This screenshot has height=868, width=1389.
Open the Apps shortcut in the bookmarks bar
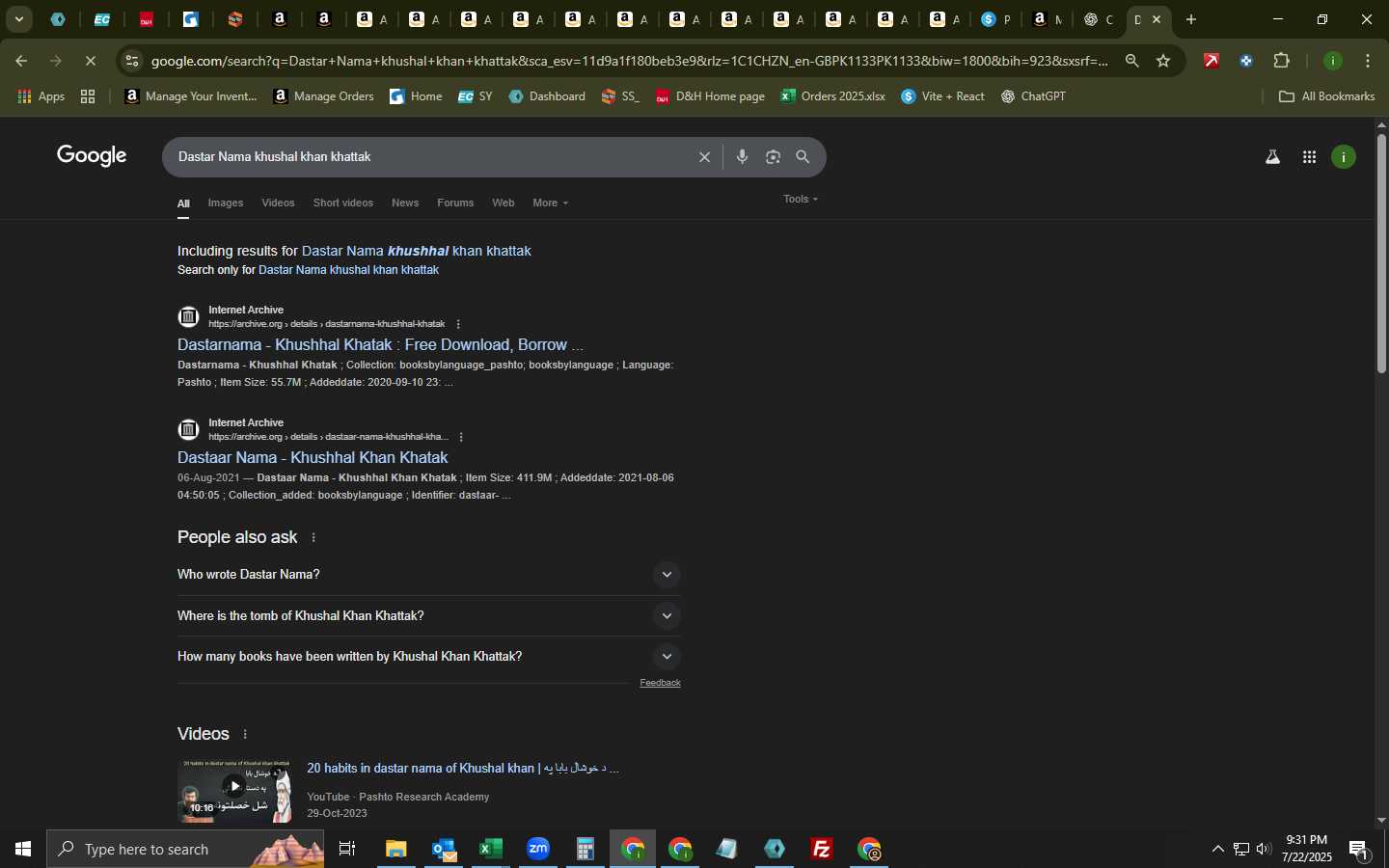pos(41,96)
